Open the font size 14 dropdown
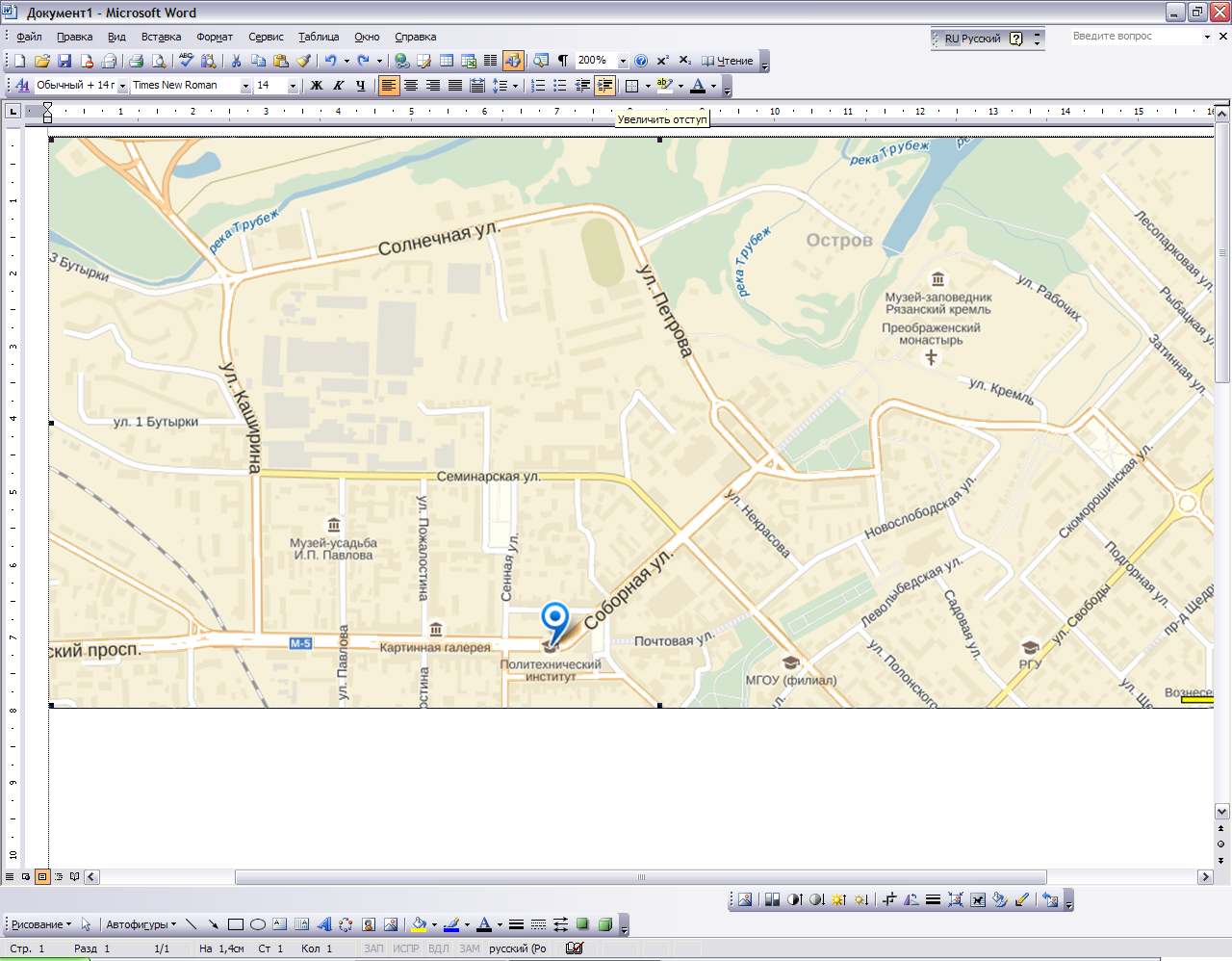Screen dimensions: 1232x961 294,86
